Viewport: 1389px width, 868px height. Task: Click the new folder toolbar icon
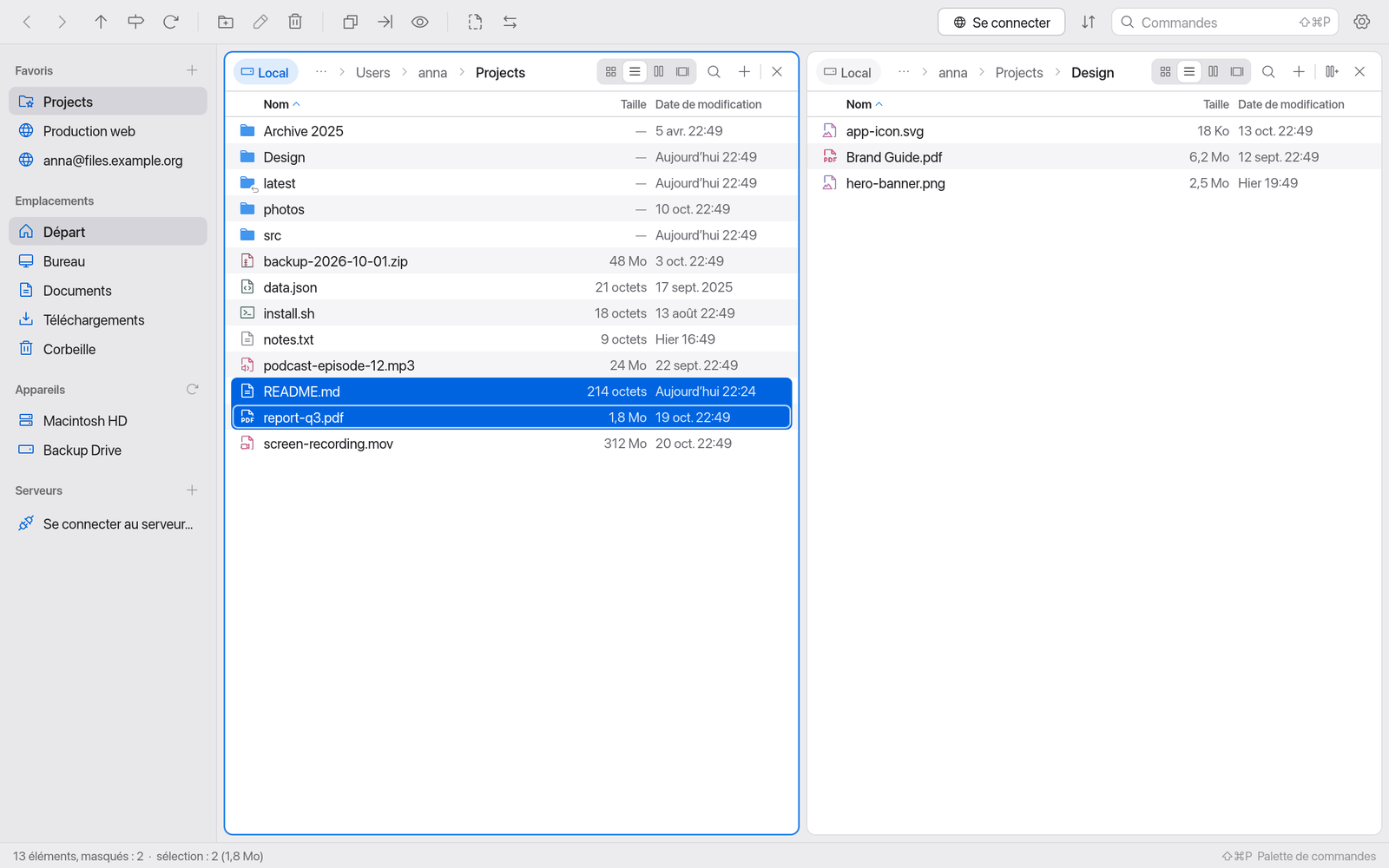[225, 22]
